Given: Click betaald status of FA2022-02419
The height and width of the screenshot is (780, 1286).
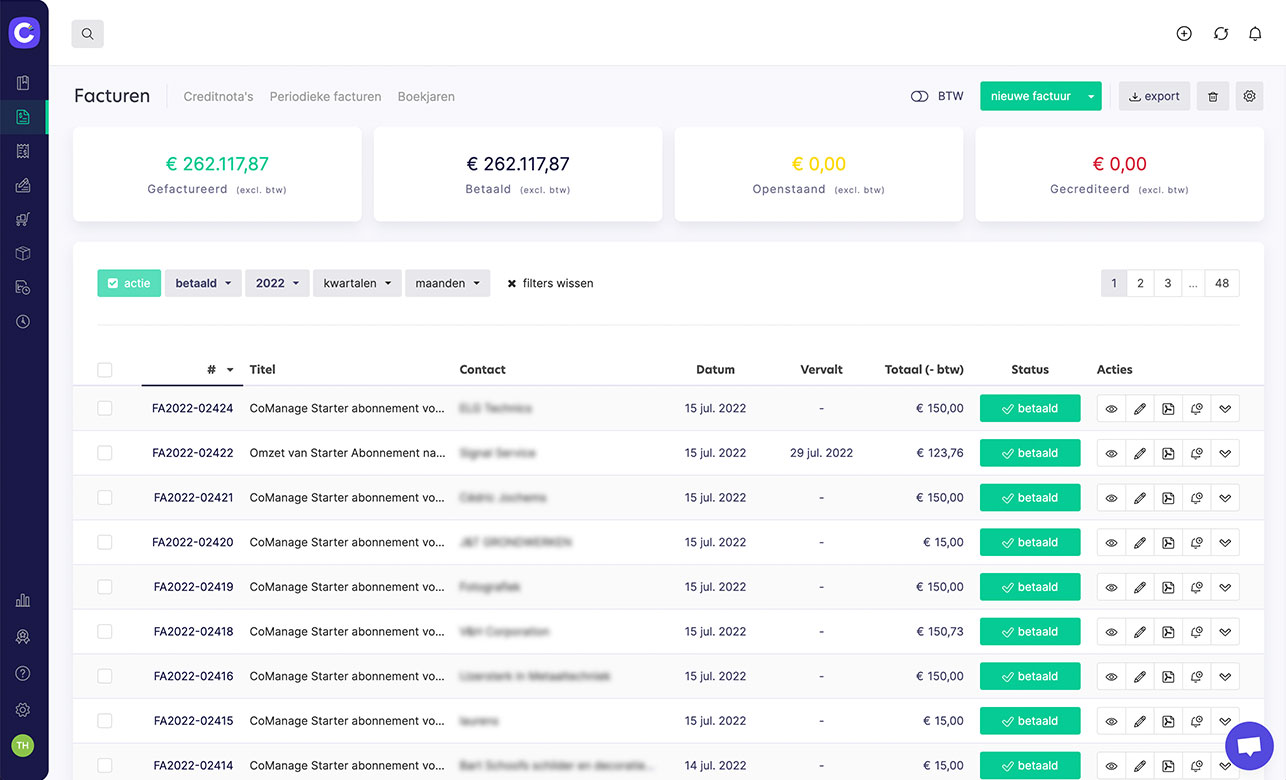Looking at the screenshot, I should (1030, 587).
